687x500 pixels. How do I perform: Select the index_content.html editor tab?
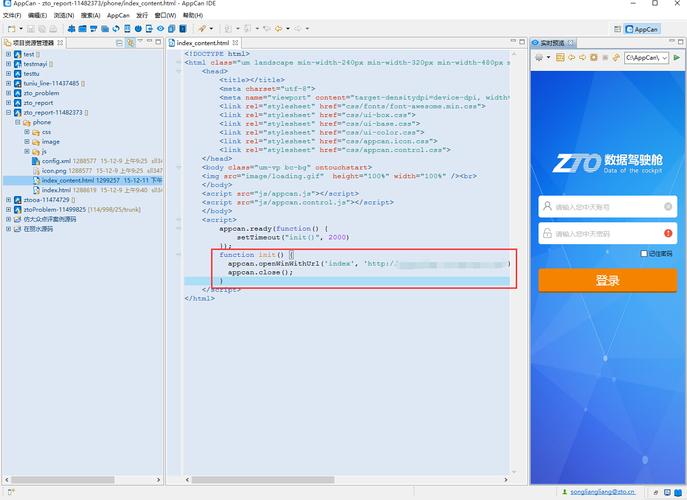point(203,43)
